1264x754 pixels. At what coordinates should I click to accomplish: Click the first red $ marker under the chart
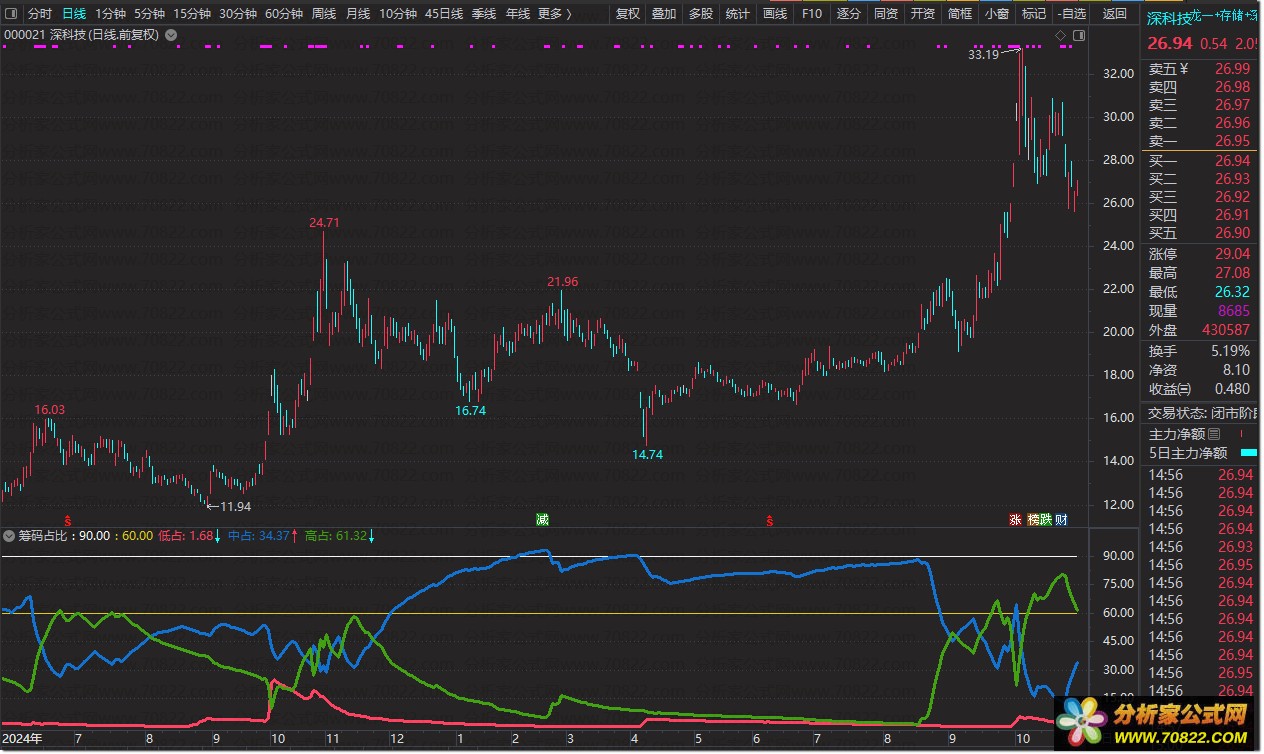(68, 520)
